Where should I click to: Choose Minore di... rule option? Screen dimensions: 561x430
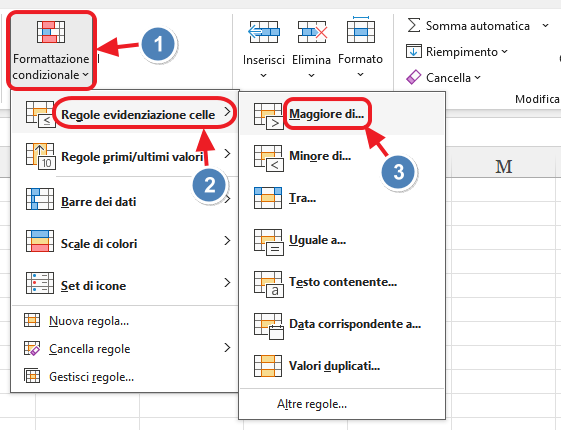tap(342, 156)
